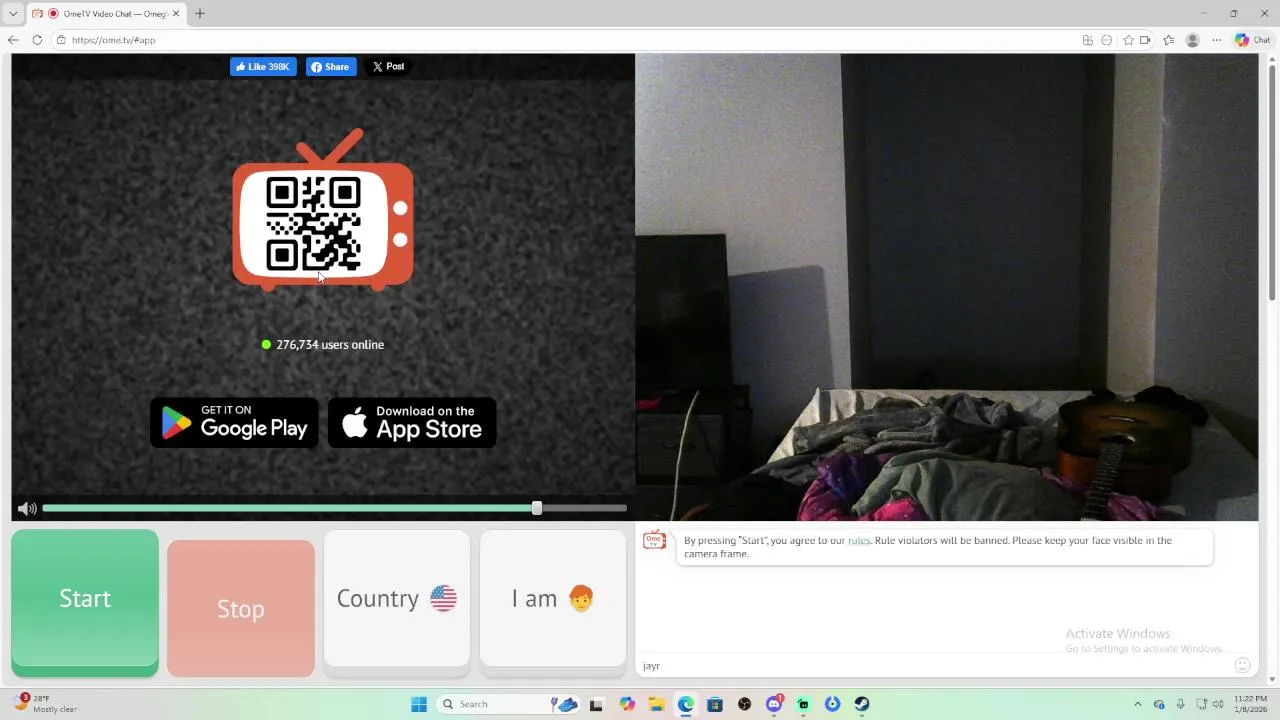This screenshot has width=1280, height=720.
Task: Open File Explorer from taskbar
Action: click(x=656, y=704)
